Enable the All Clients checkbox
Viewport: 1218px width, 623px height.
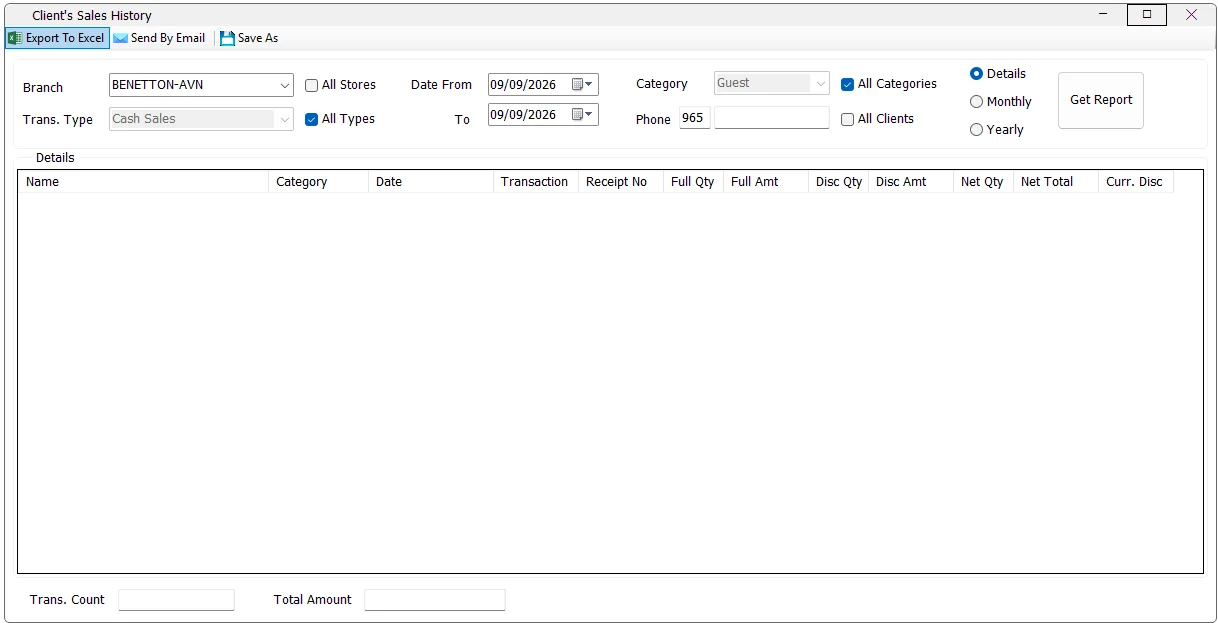847,119
